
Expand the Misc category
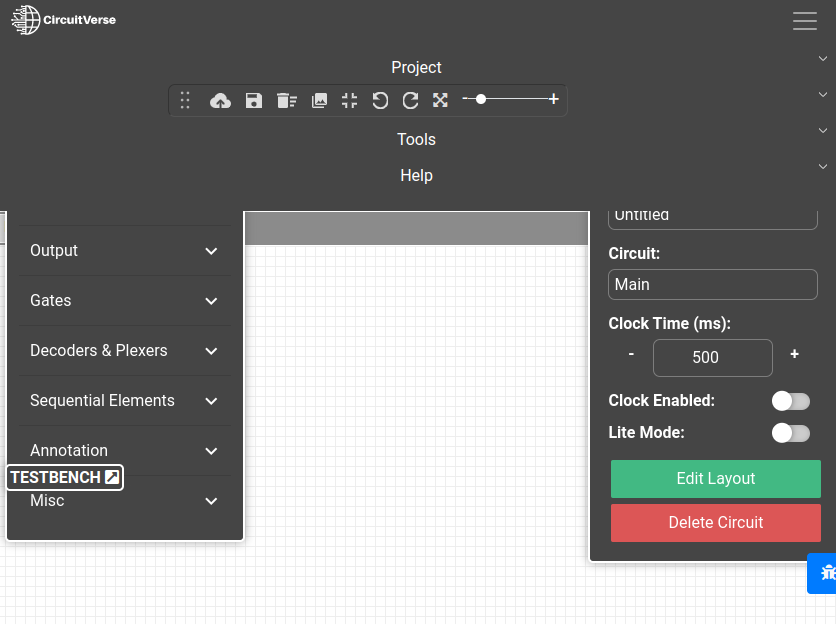tap(125, 501)
